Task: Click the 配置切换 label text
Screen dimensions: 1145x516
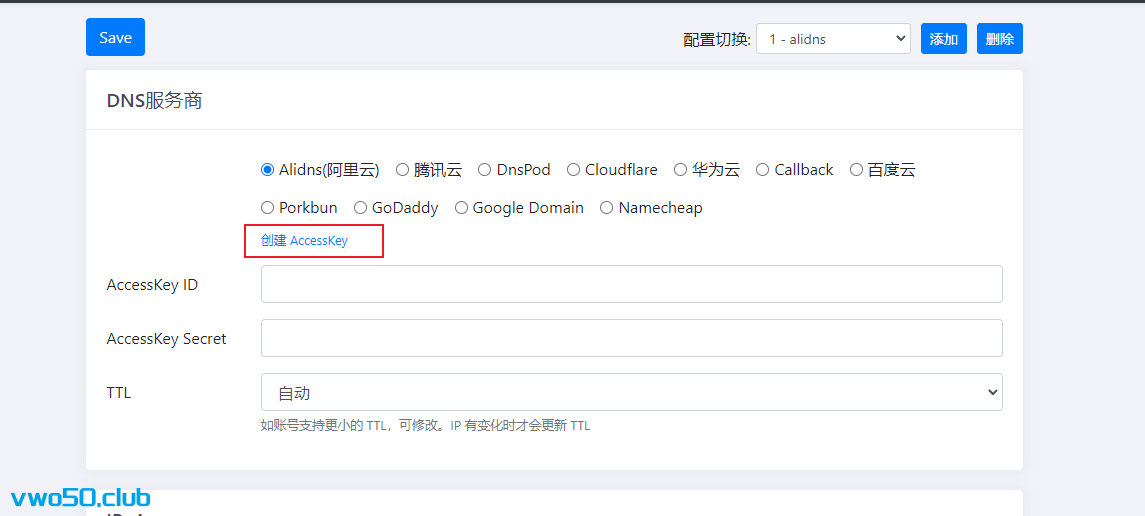Action: point(717,39)
